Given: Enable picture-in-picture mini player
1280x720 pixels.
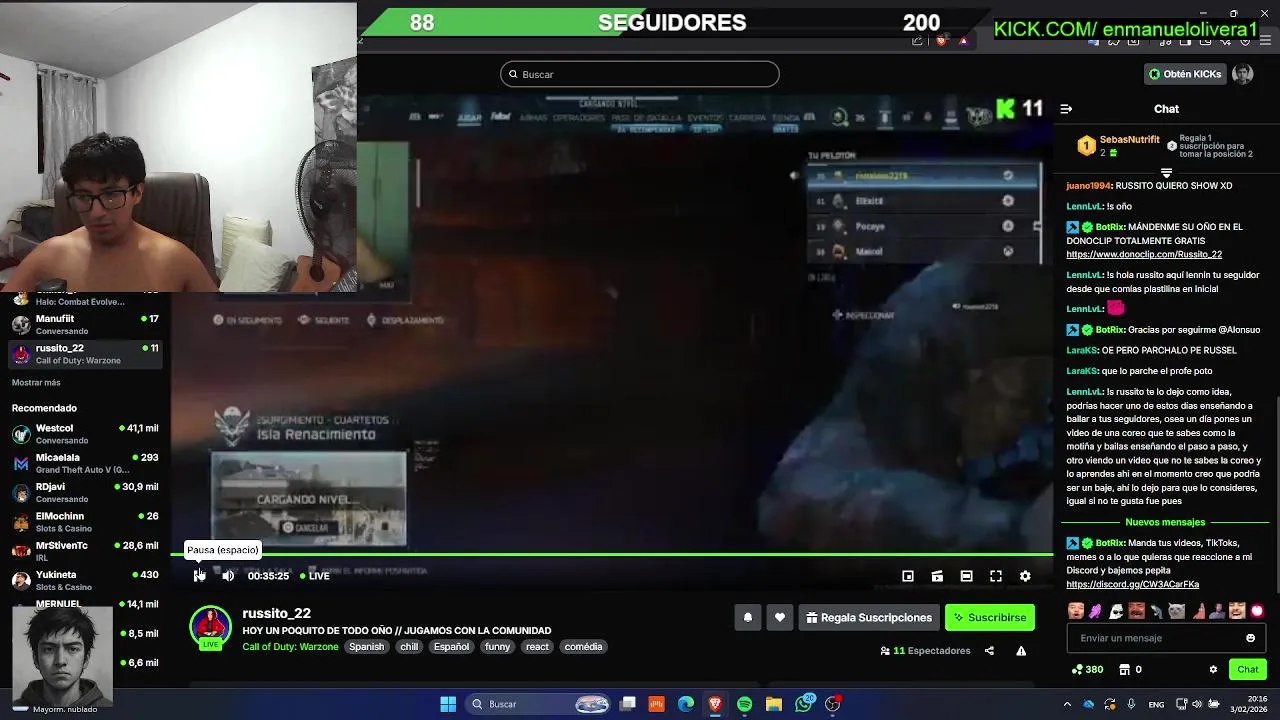Looking at the screenshot, I should pos(908,576).
